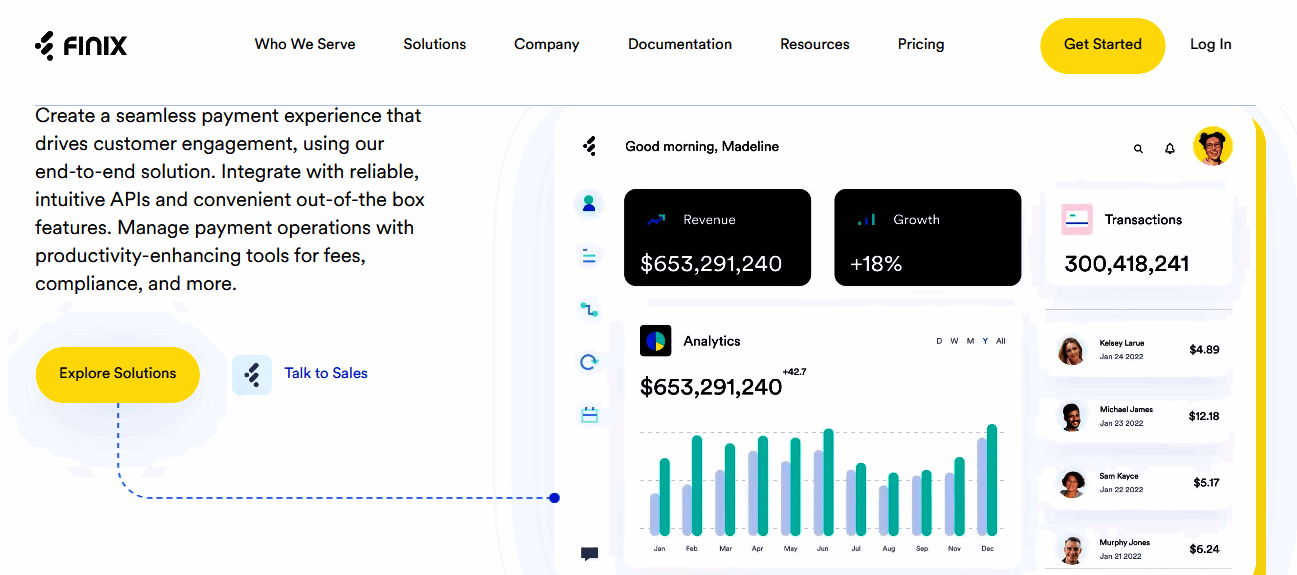Click the Finix logo in header

(81, 46)
